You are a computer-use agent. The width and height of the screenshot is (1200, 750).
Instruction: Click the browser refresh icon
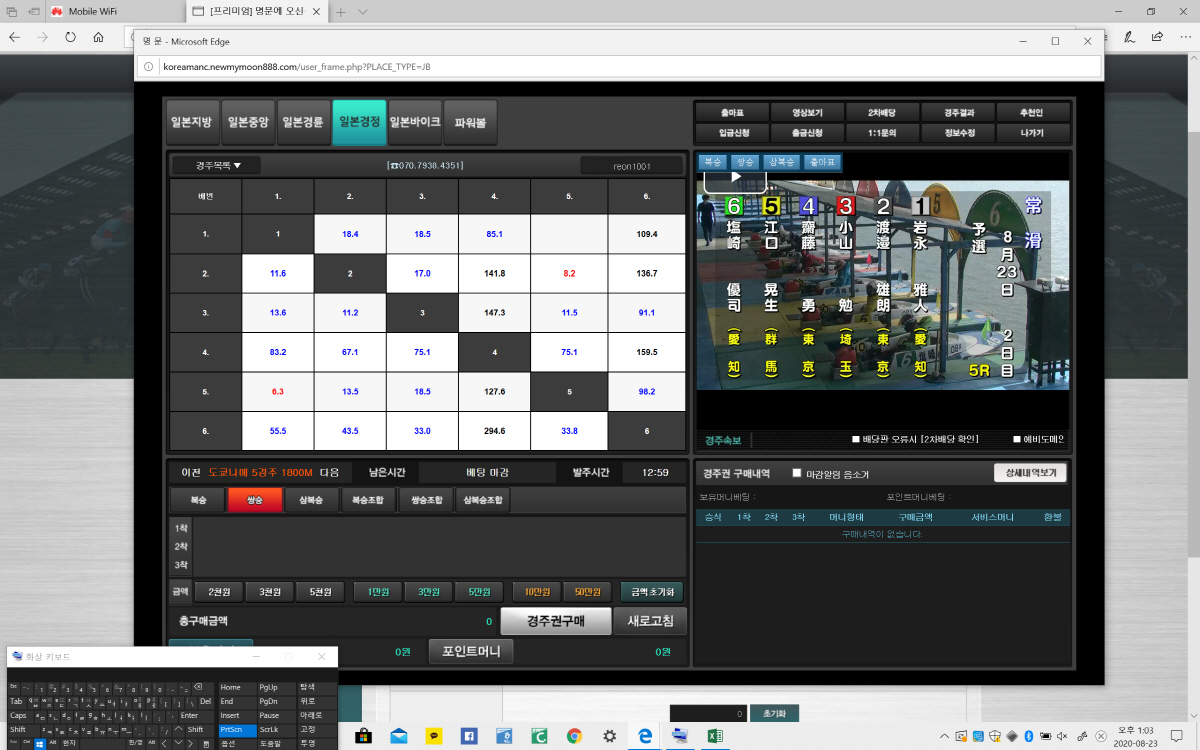point(70,37)
